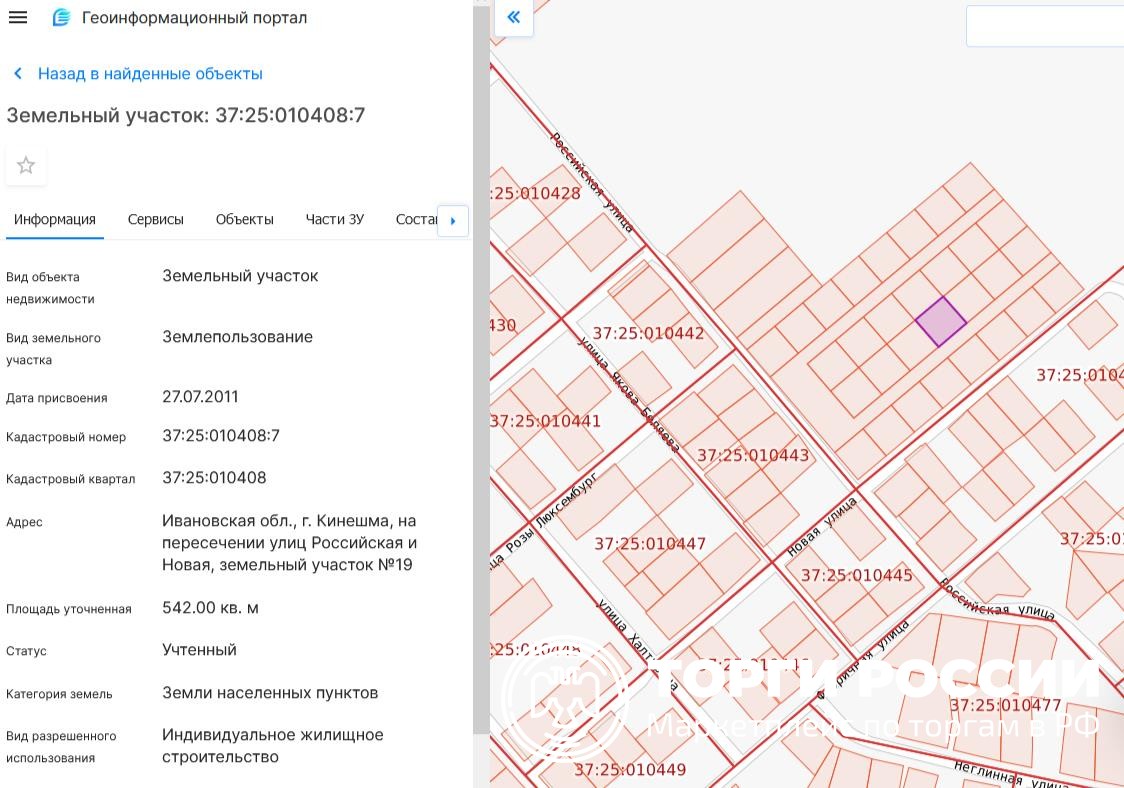The width and height of the screenshot is (1124, 788).
Task: Click the map search input field
Action: pos(1045,26)
